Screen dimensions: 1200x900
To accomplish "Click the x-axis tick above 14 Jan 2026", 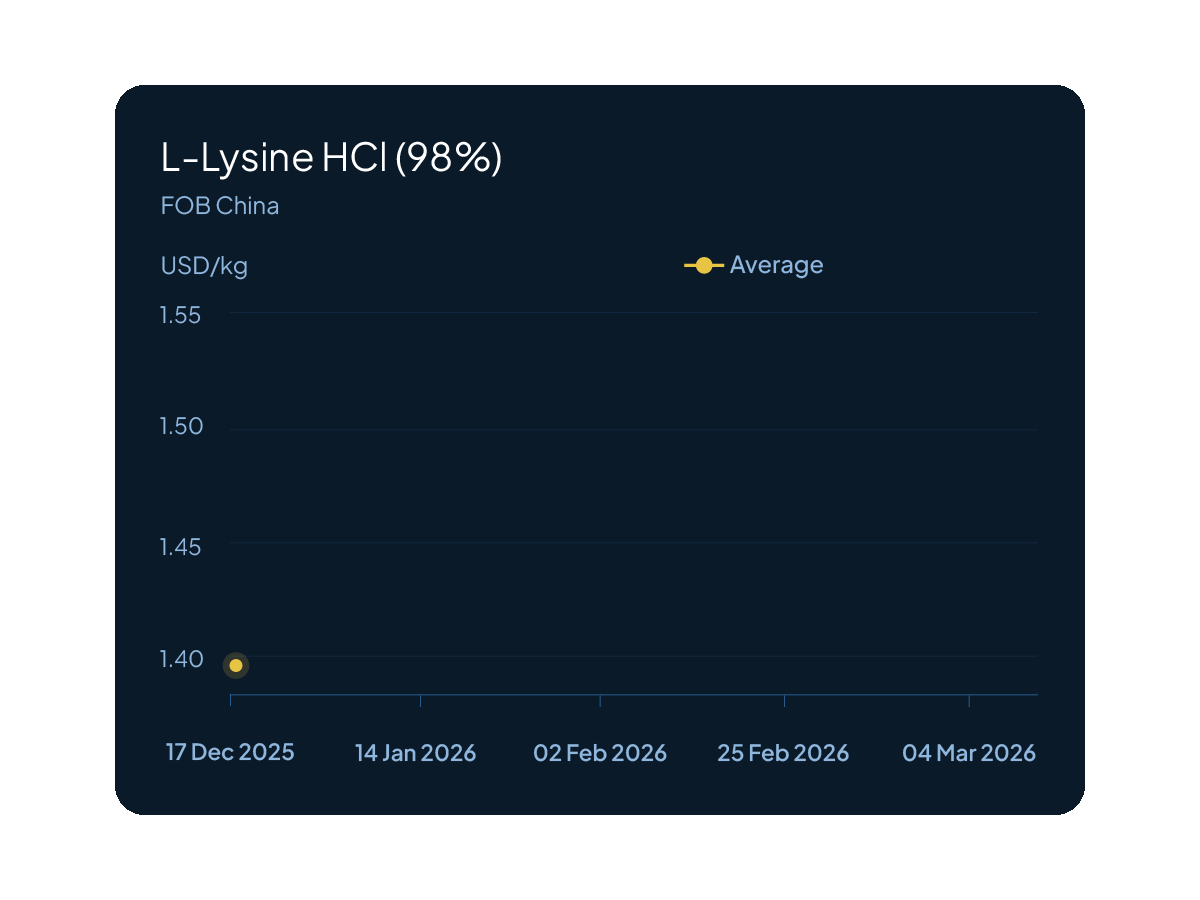I will [420, 700].
